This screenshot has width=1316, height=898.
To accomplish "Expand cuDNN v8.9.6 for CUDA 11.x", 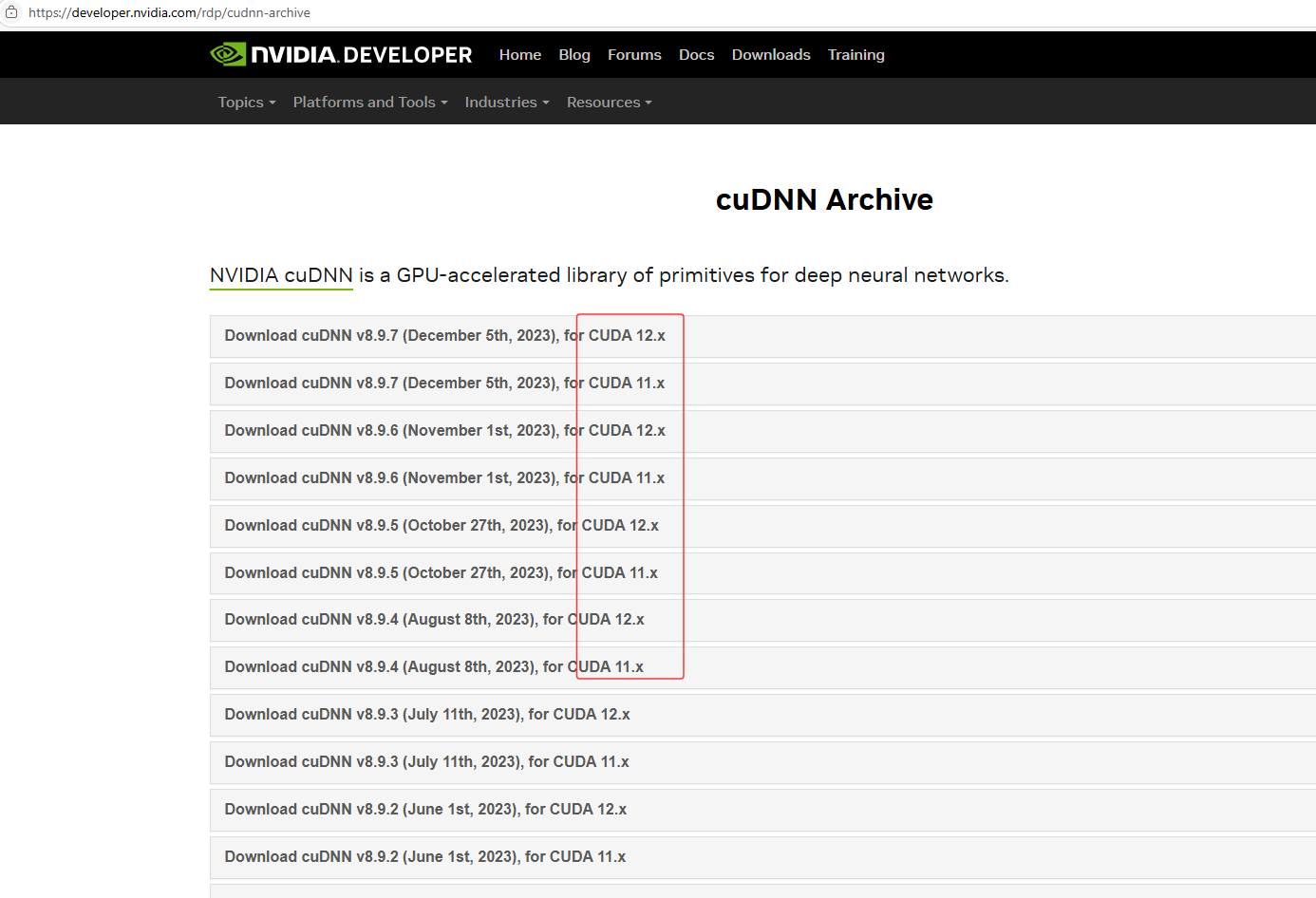I will [762, 478].
